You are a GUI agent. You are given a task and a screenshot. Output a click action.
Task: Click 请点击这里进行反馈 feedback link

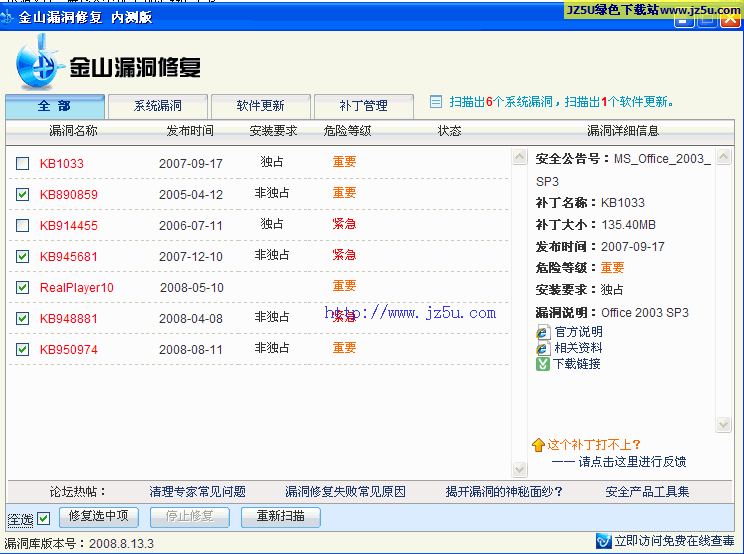(x=632, y=462)
